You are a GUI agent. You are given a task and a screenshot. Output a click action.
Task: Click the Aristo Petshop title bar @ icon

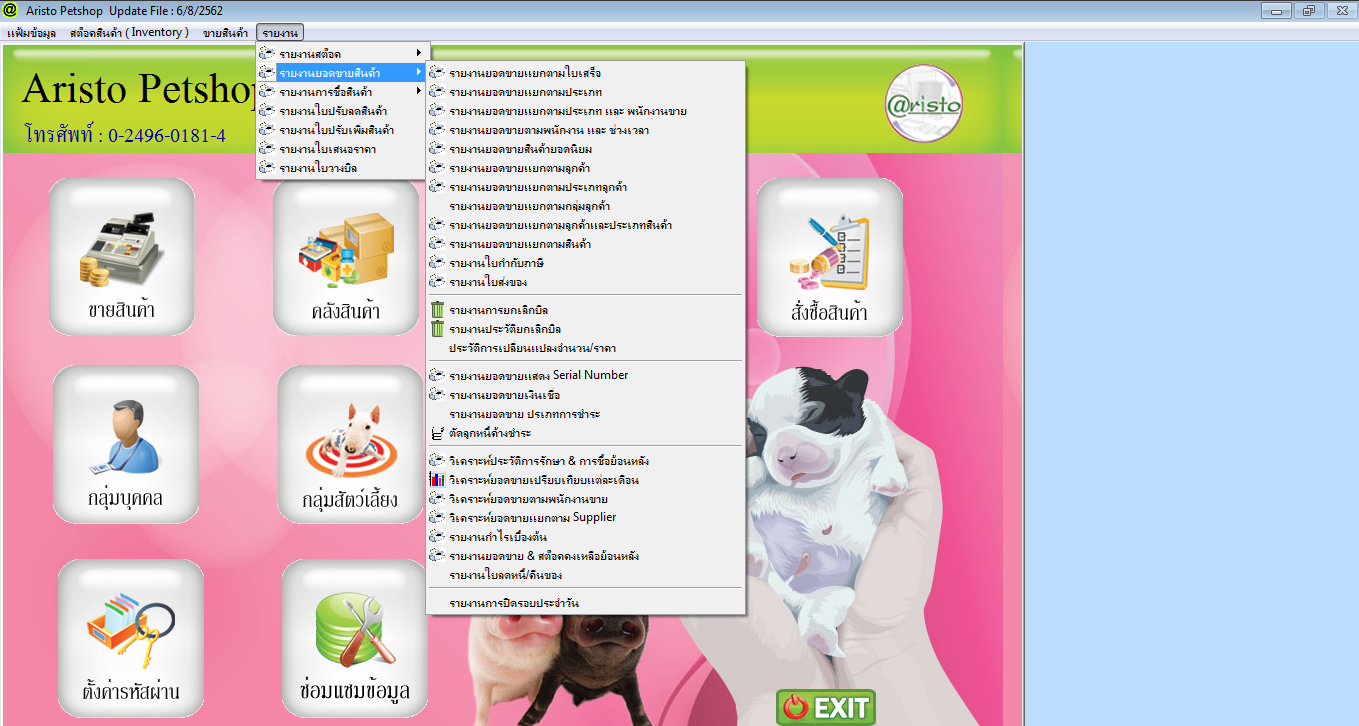10,9
